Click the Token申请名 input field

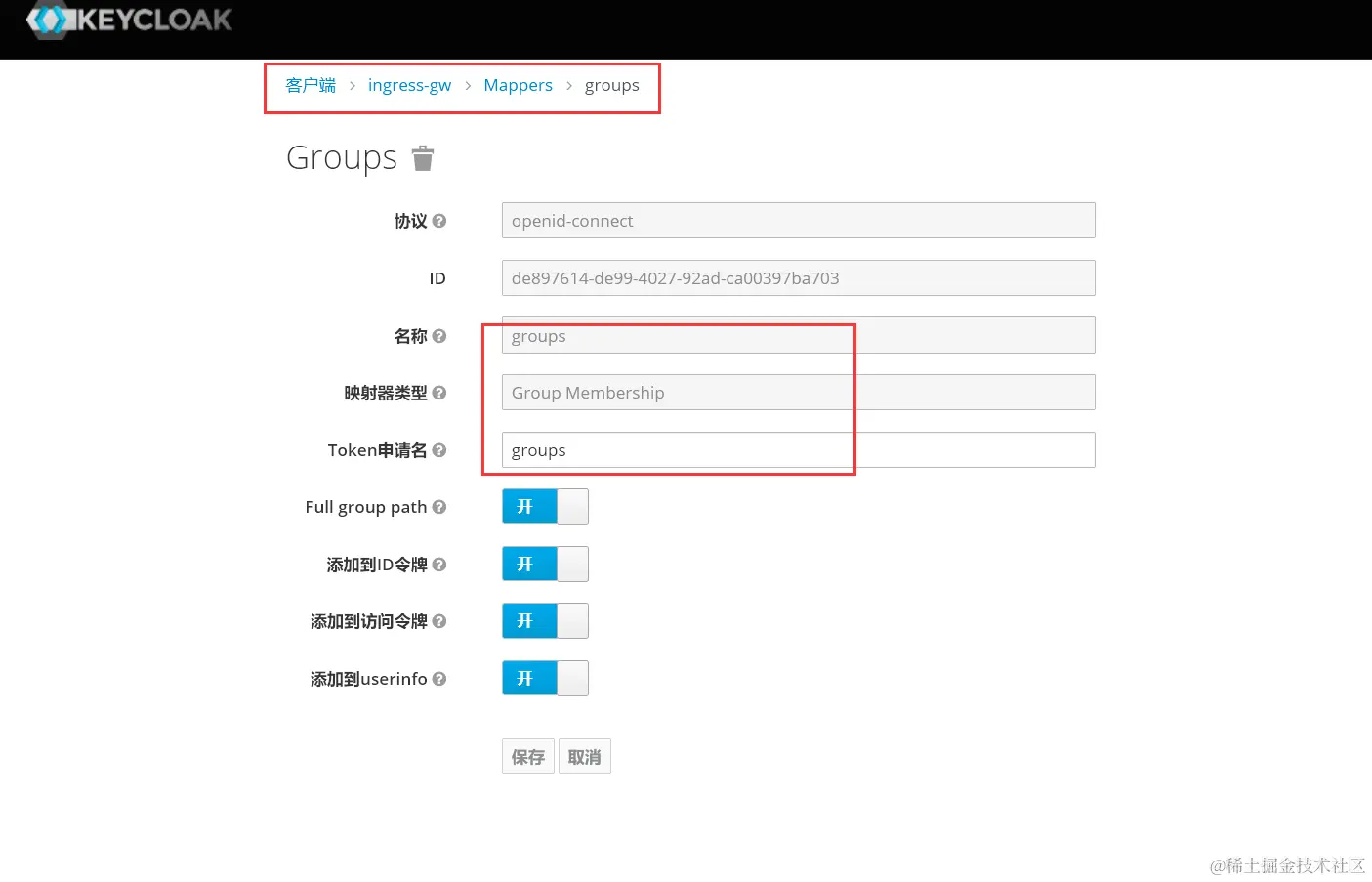click(798, 450)
